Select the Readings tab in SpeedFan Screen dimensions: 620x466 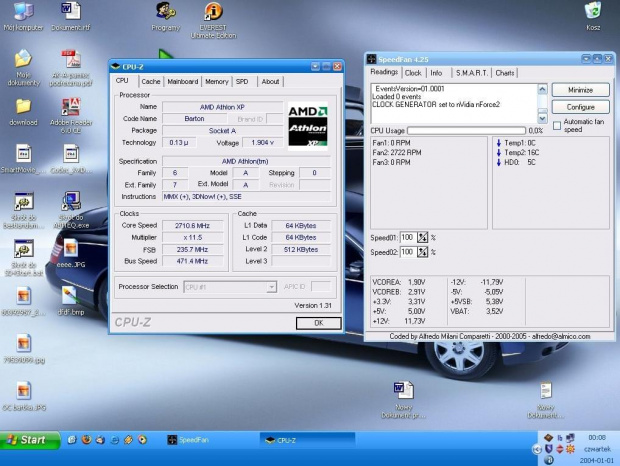click(x=384, y=72)
